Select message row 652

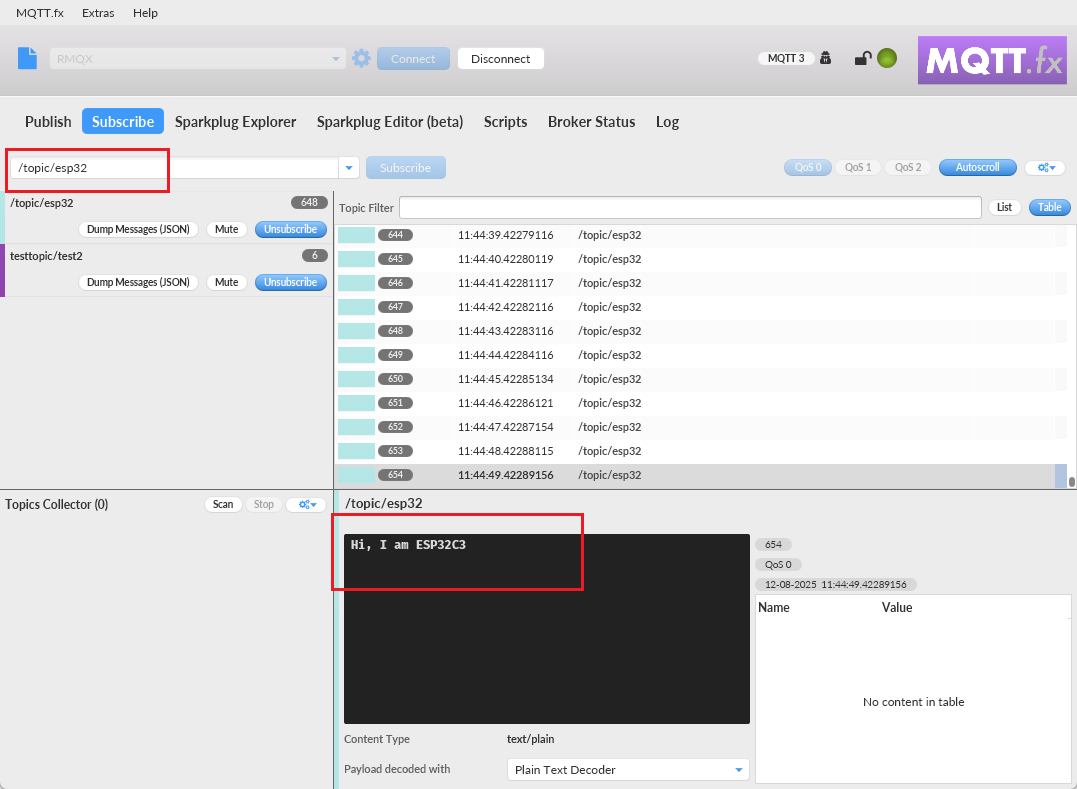701,427
